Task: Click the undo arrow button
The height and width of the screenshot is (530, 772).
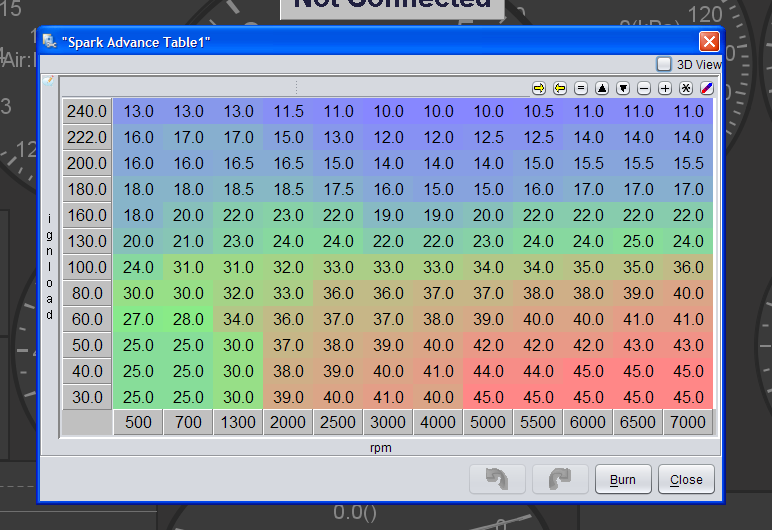Action: (497, 479)
